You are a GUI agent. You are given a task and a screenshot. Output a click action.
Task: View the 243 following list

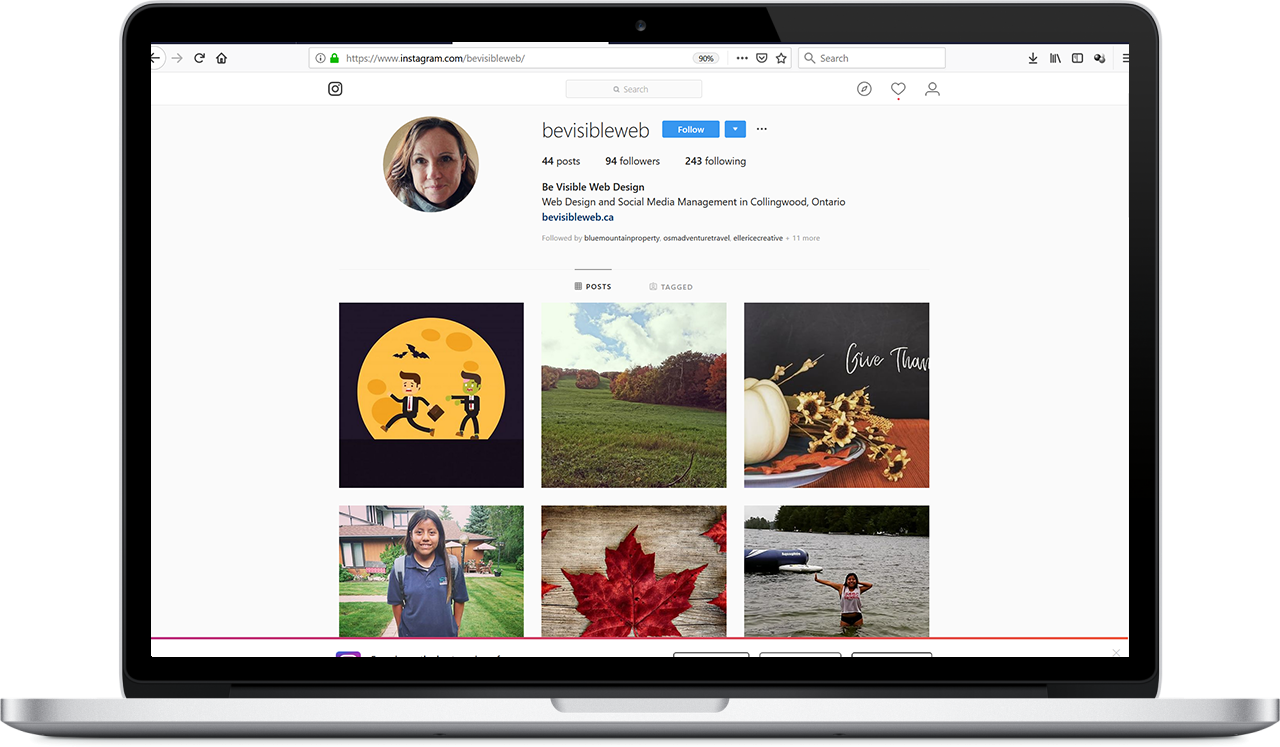pyautogui.click(x=715, y=161)
